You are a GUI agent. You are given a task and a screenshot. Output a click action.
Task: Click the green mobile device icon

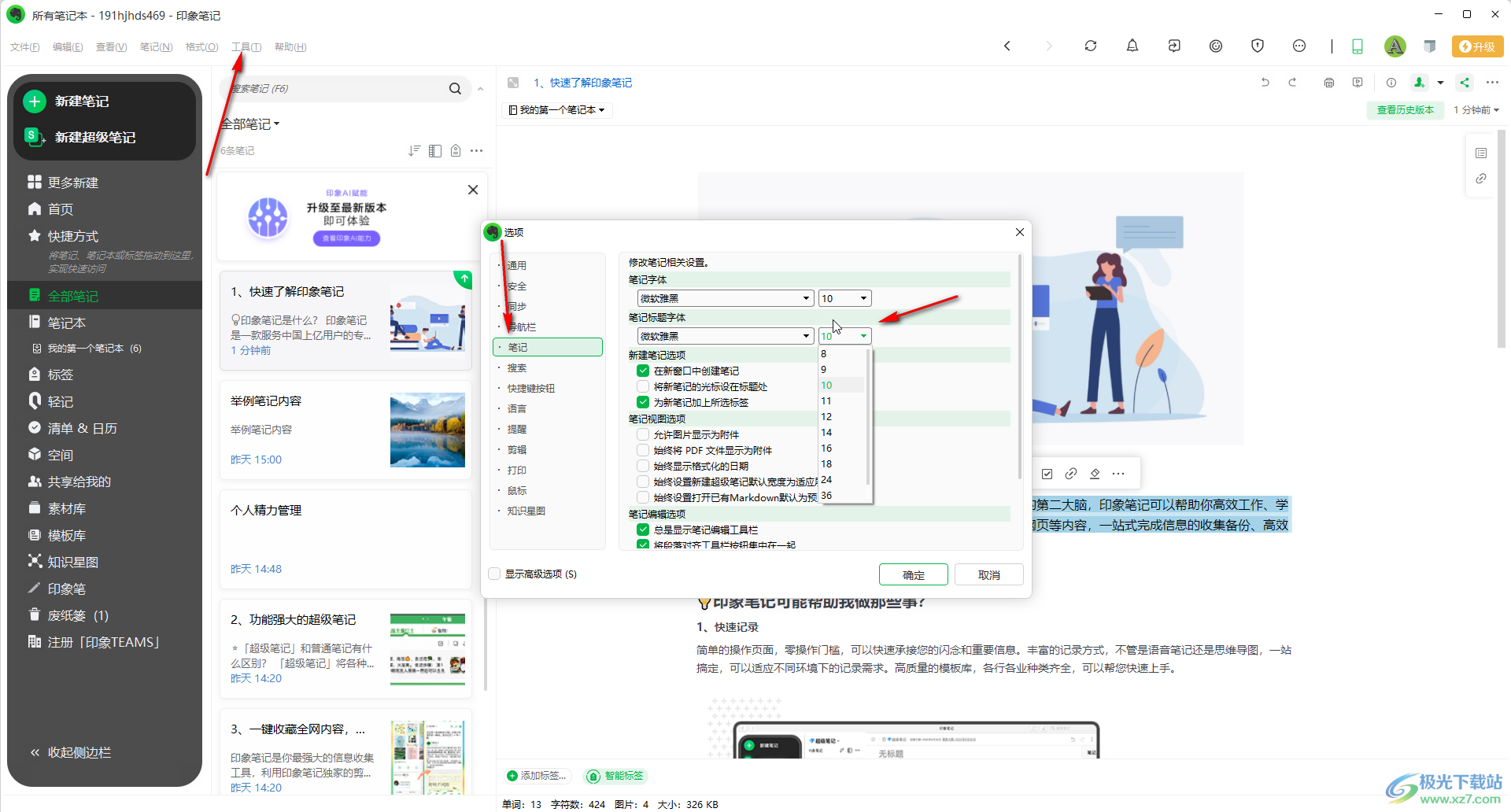[1358, 46]
